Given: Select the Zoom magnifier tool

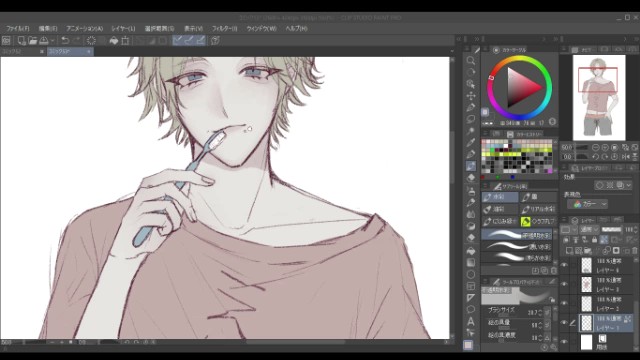Looking at the screenshot, I should [x=471, y=61].
